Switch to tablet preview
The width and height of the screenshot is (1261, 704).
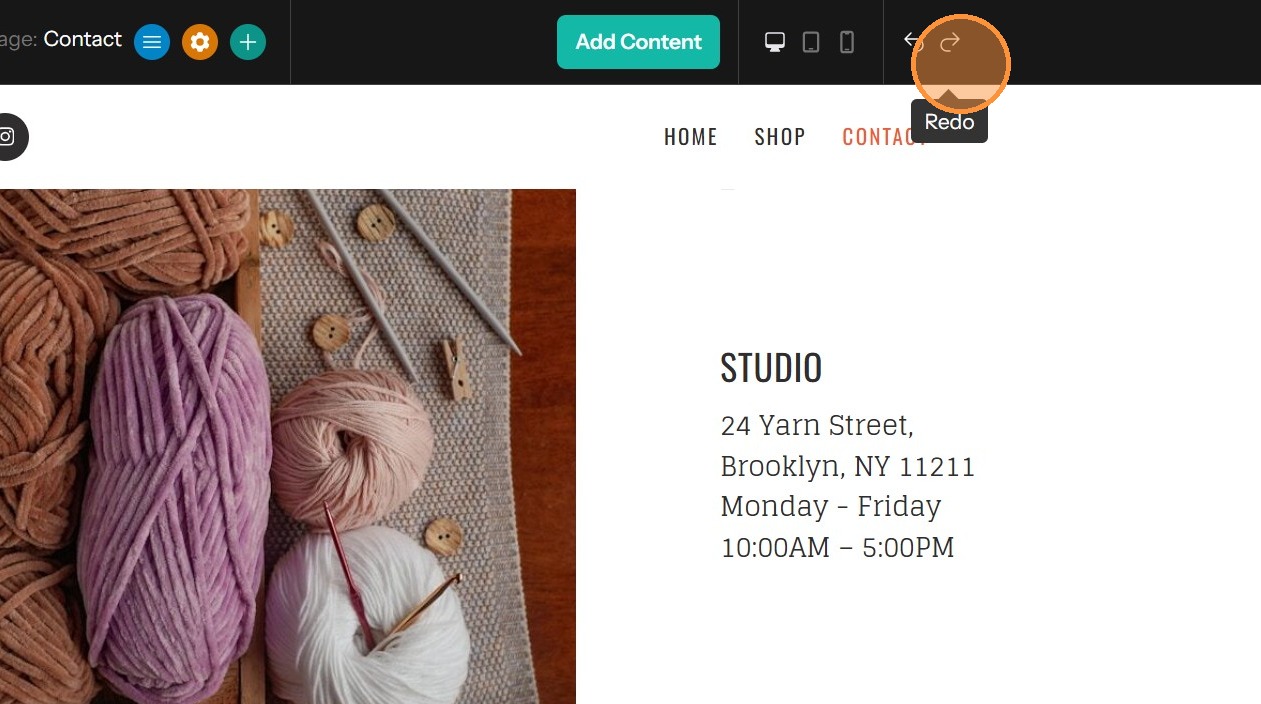click(x=811, y=42)
